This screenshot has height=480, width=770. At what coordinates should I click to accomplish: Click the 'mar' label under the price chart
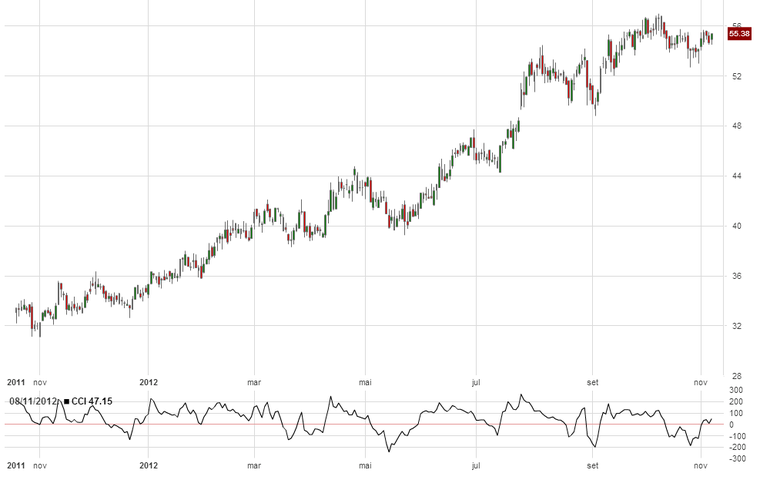254,381
